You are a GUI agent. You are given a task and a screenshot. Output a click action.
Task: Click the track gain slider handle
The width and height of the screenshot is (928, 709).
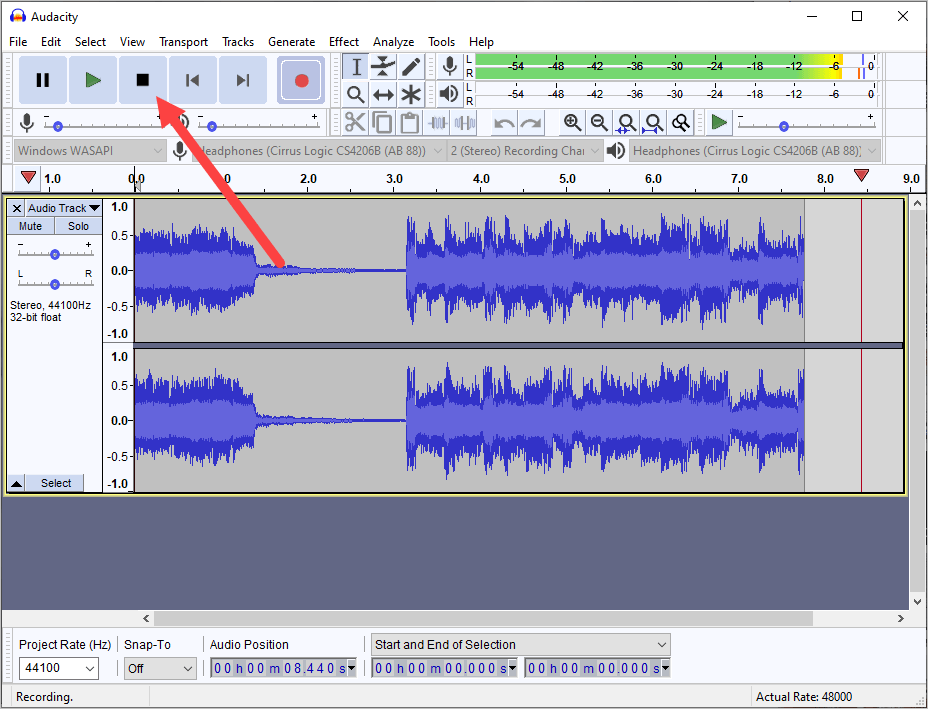[x=54, y=254]
